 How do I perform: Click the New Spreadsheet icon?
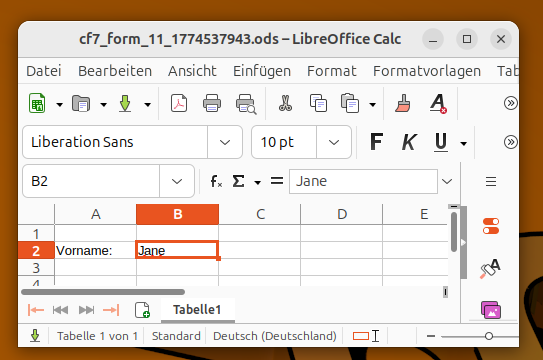tap(37, 103)
